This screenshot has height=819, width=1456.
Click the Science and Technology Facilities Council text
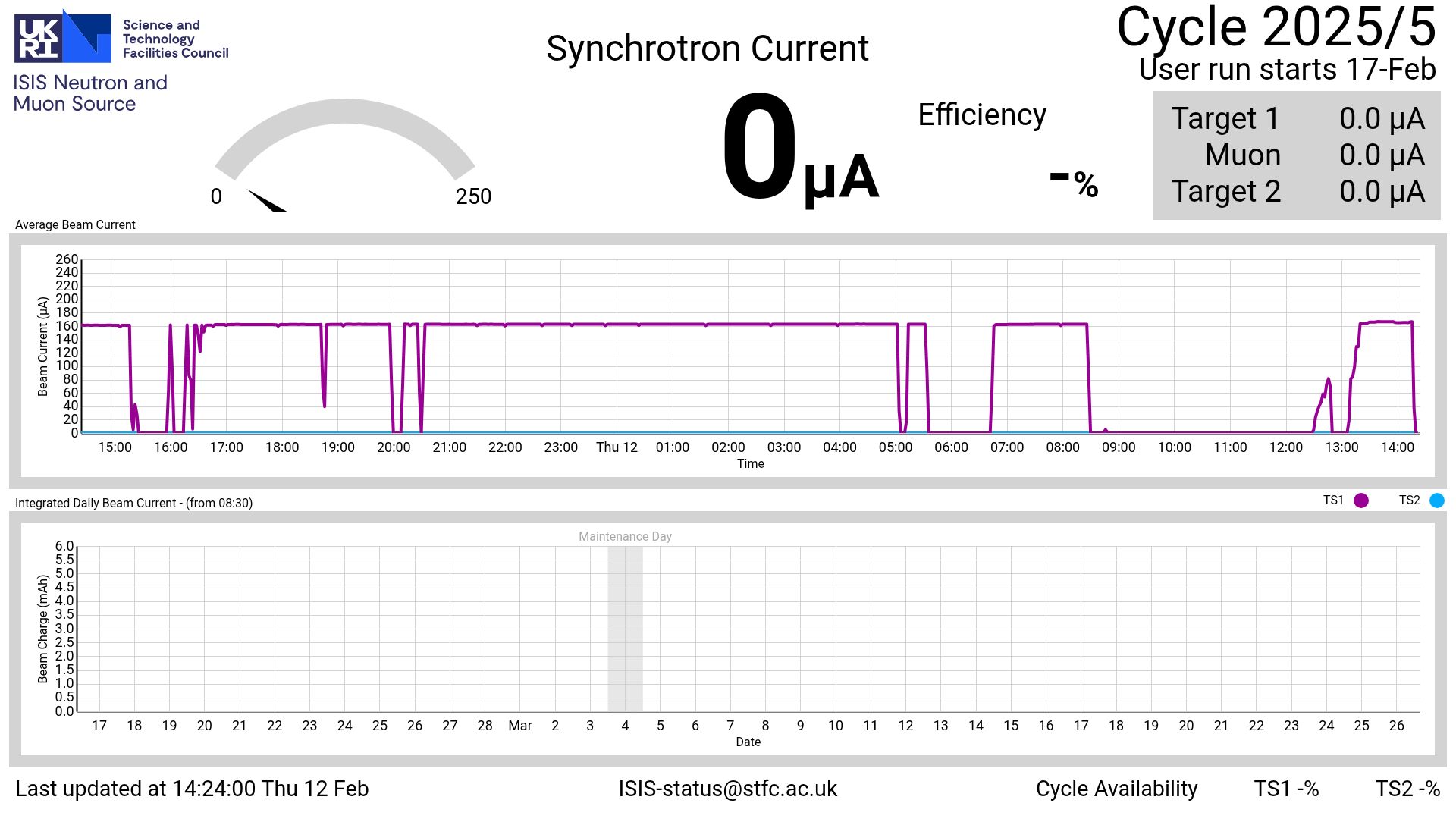coord(175,39)
